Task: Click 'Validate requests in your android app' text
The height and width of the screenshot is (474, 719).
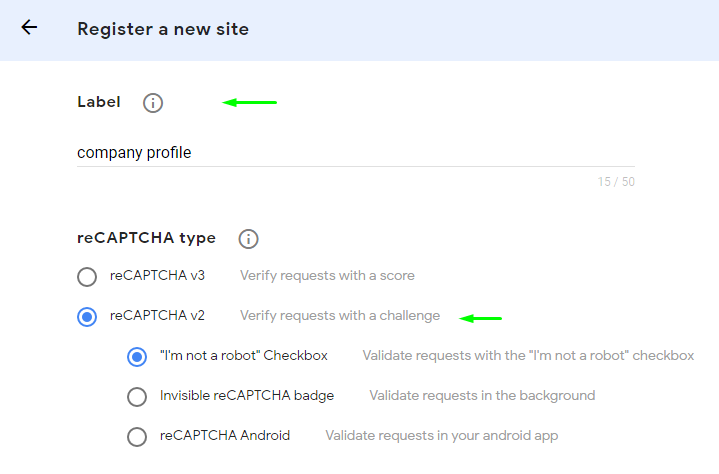Action: 441,435
